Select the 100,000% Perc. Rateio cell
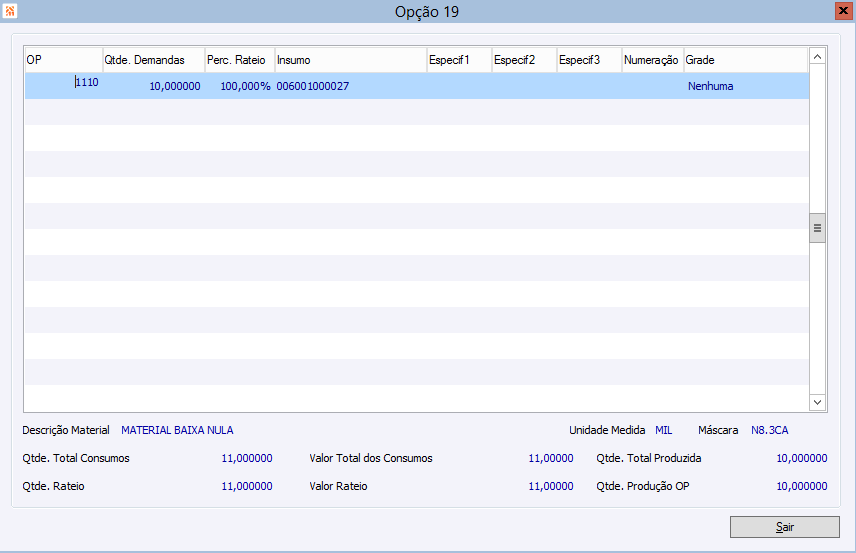The height and width of the screenshot is (553, 856). [x=240, y=86]
